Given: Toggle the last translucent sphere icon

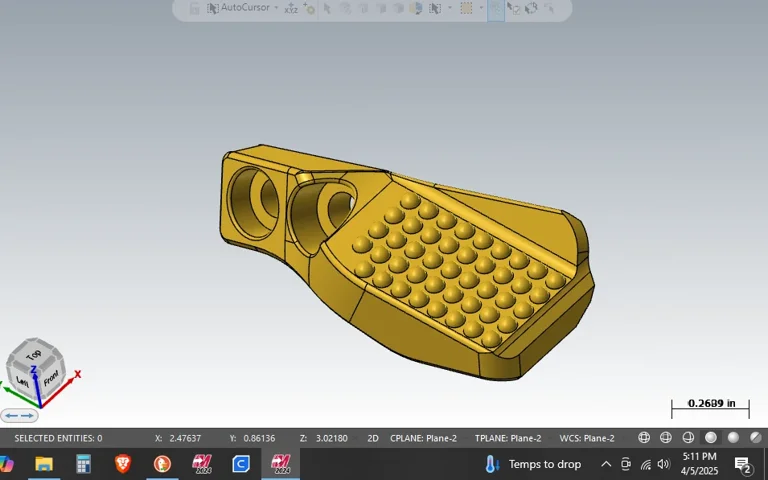Looking at the screenshot, I should click(x=755, y=438).
